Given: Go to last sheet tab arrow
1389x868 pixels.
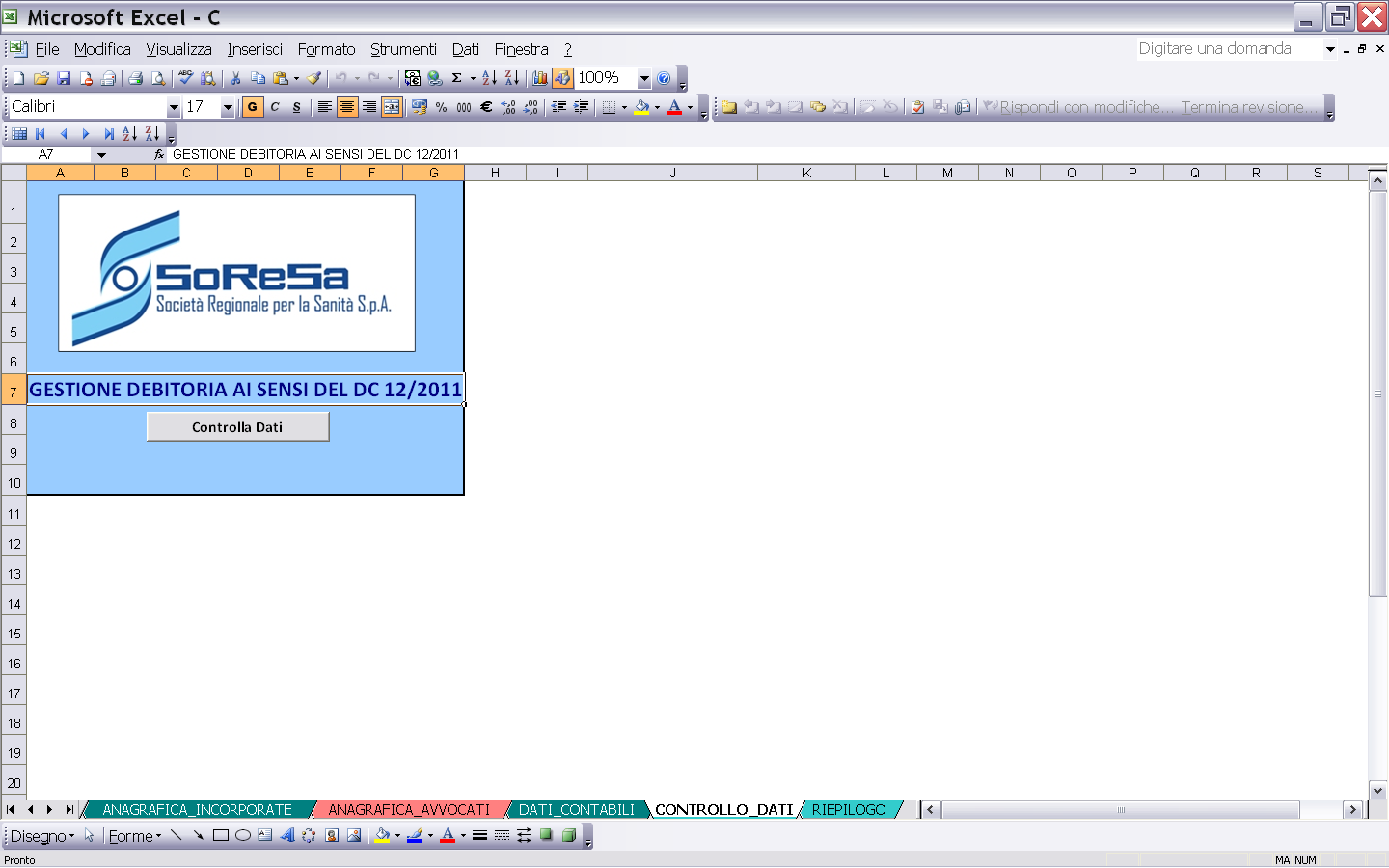Looking at the screenshot, I should point(68,810).
